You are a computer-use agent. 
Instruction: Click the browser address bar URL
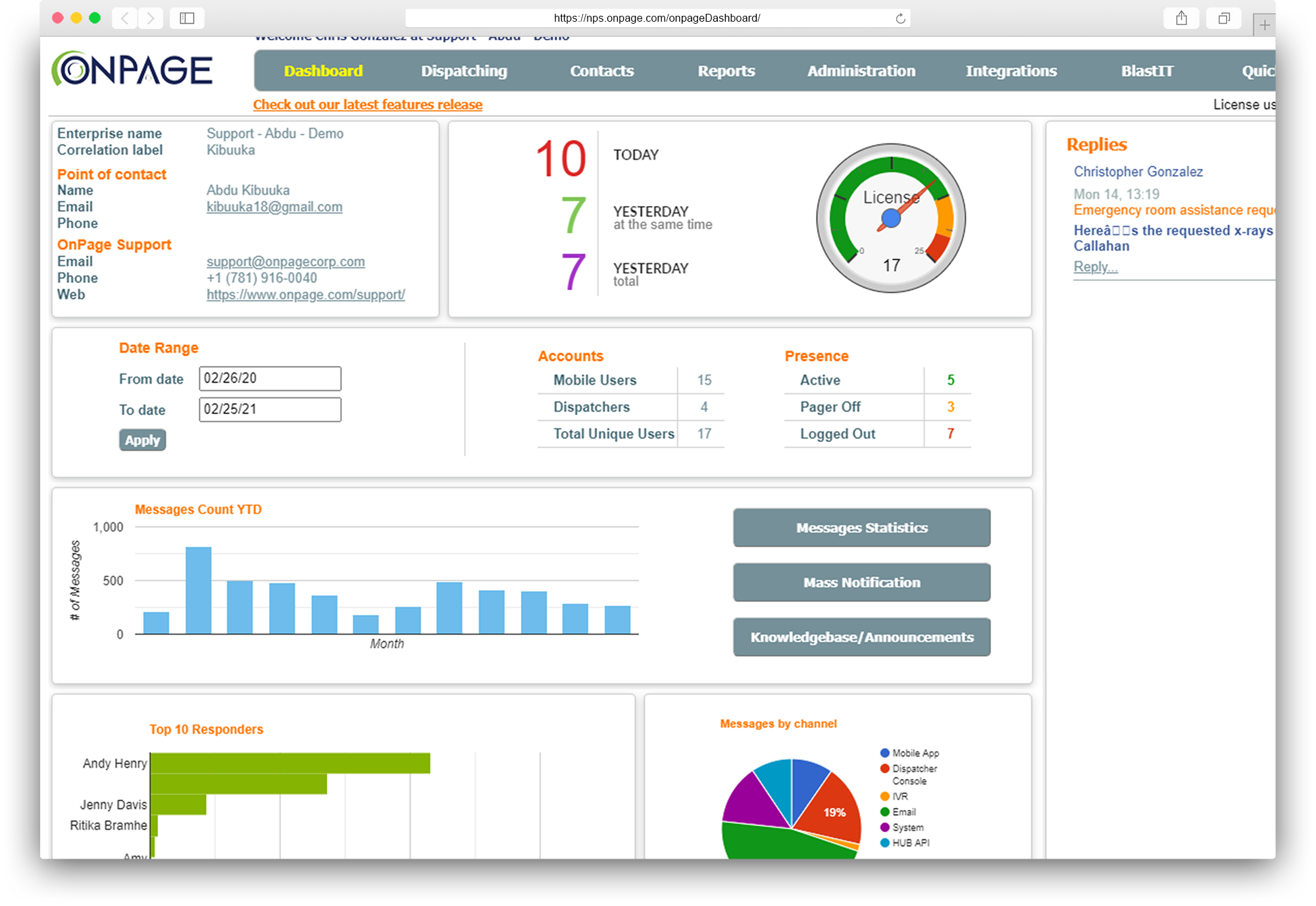click(x=657, y=18)
